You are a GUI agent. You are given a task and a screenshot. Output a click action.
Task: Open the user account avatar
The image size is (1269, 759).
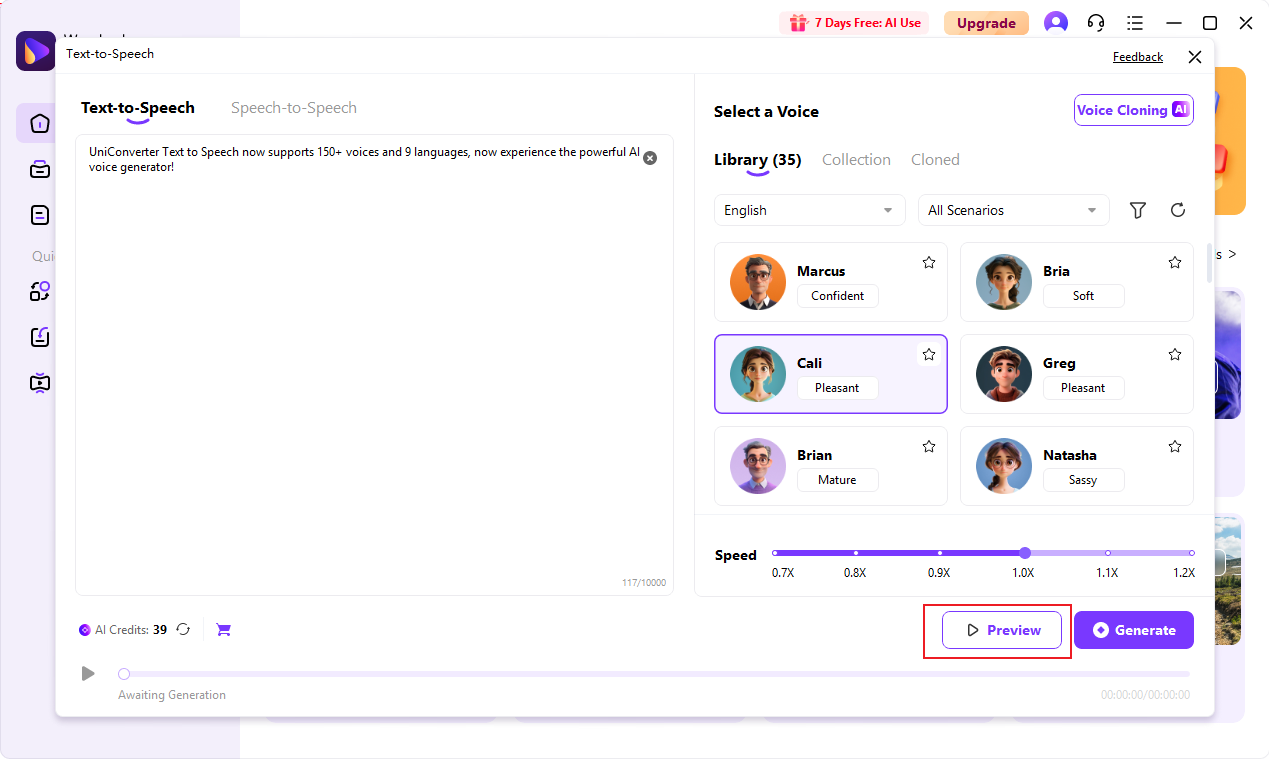click(x=1056, y=23)
